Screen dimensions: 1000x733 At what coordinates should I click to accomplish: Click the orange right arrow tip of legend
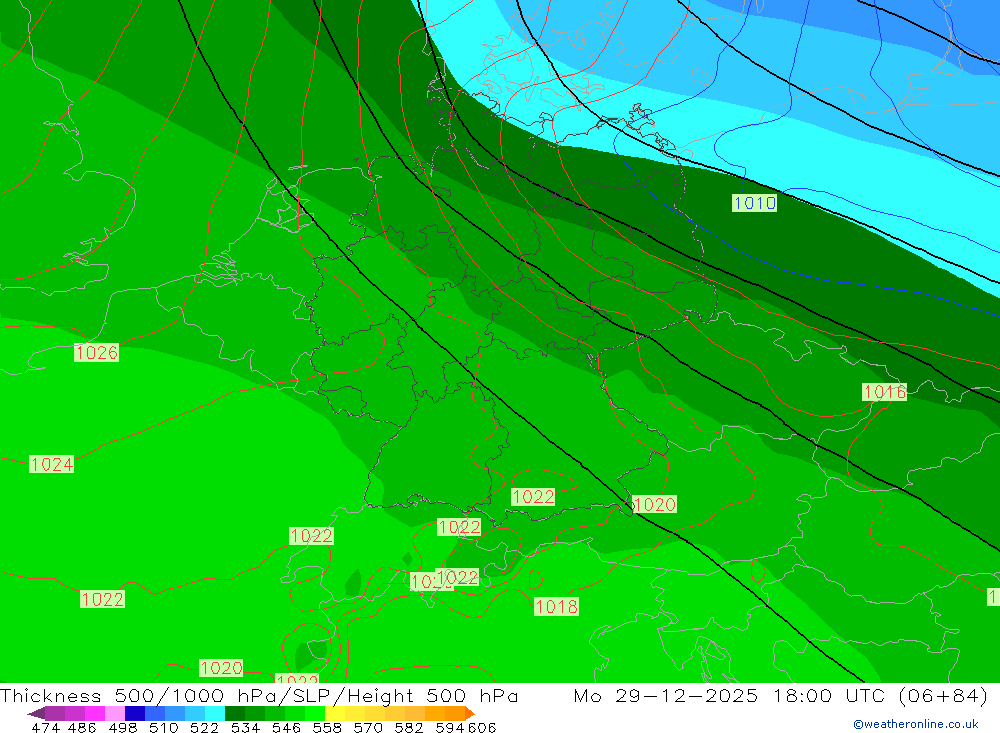click(x=470, y=713)
